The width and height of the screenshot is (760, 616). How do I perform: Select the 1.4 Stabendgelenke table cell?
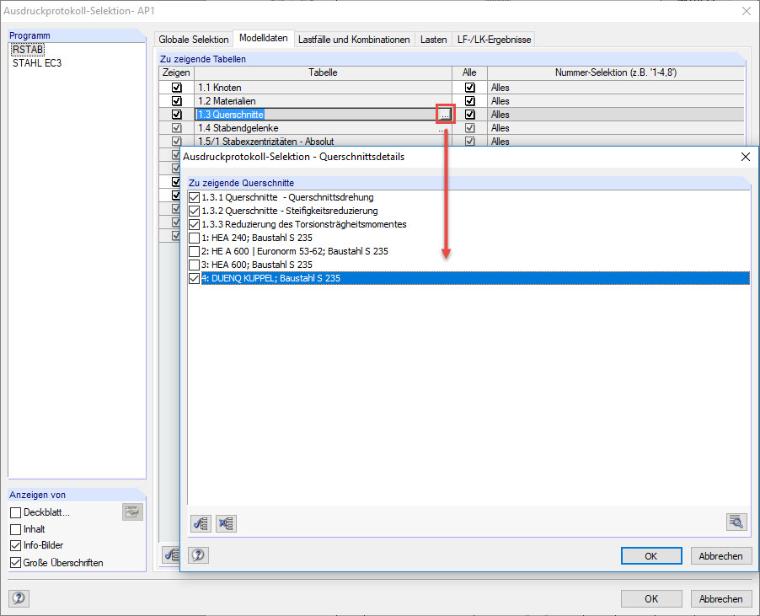pyautogui.click(x=323, y=128)
